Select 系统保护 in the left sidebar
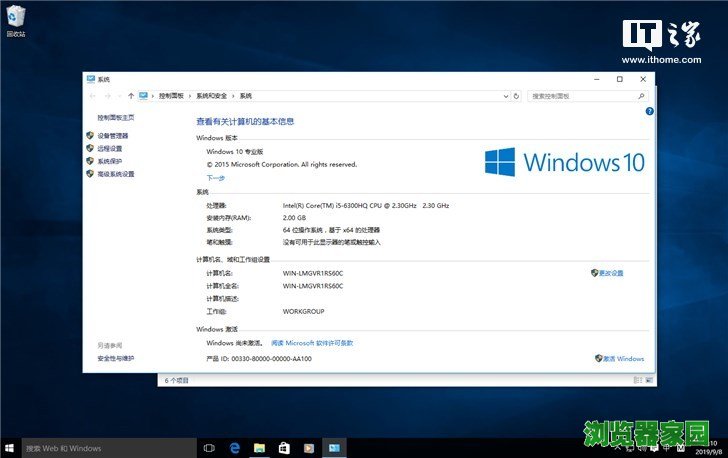The height and width of the screenshot is (458, 728). [109, 161]
